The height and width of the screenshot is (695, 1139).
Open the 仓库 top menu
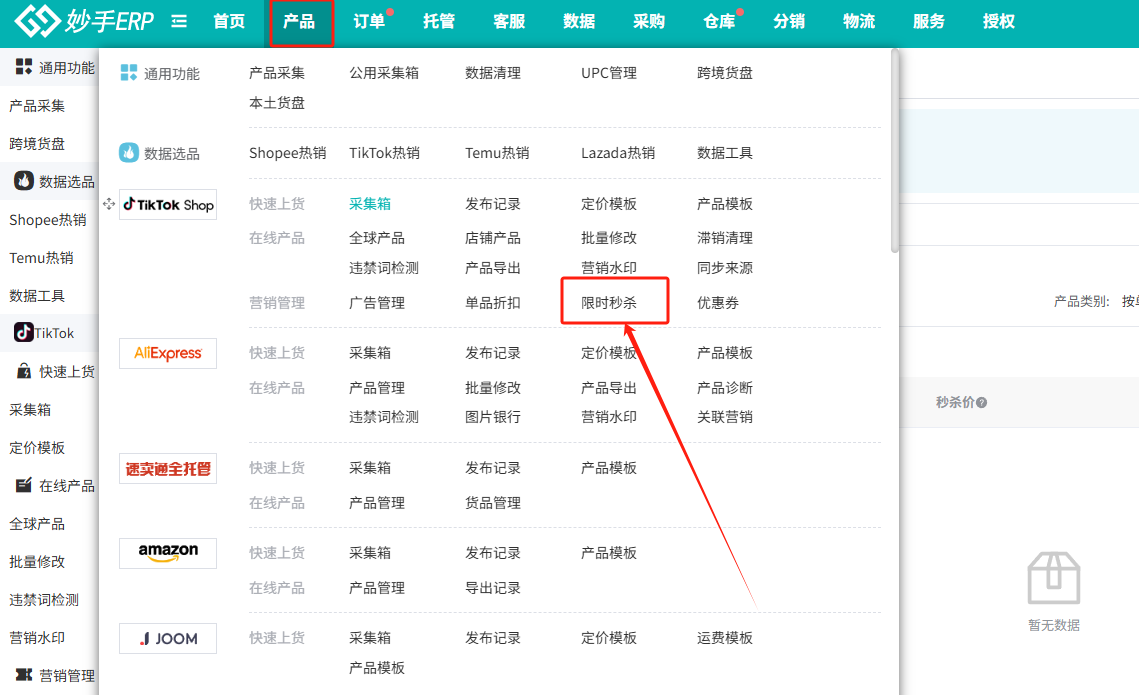719,21
